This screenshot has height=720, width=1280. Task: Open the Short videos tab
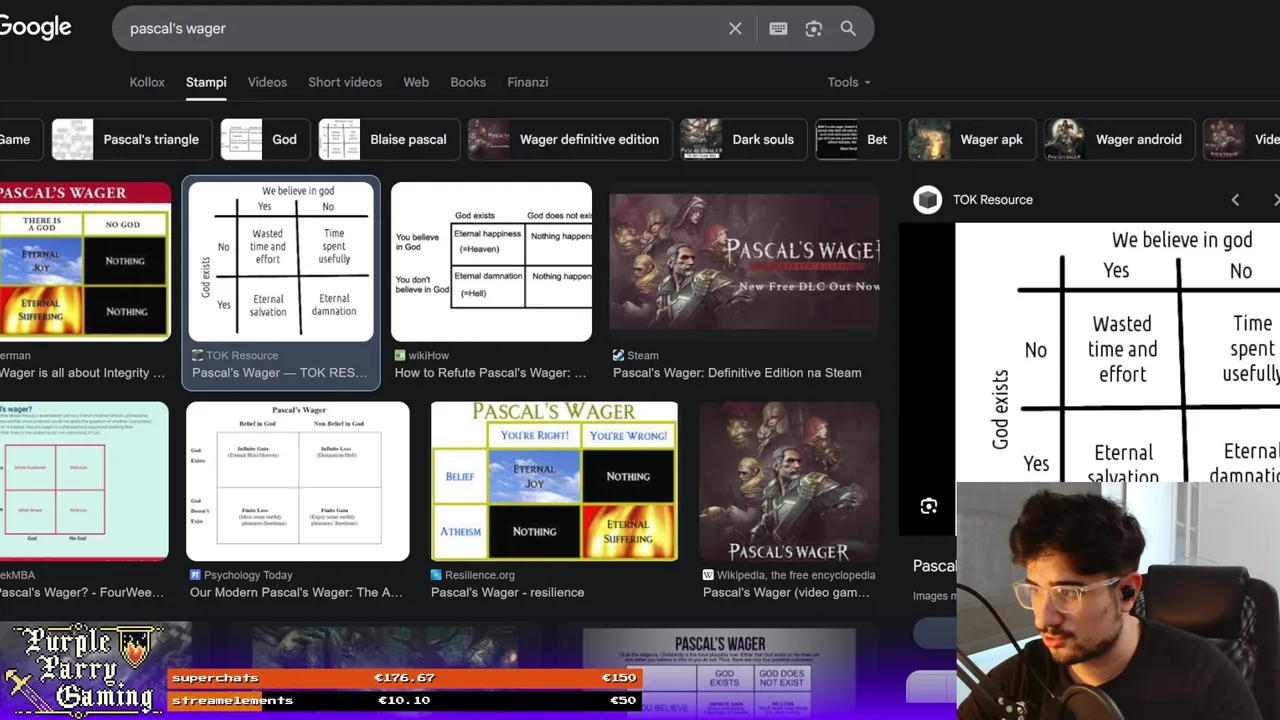[345, 82]
